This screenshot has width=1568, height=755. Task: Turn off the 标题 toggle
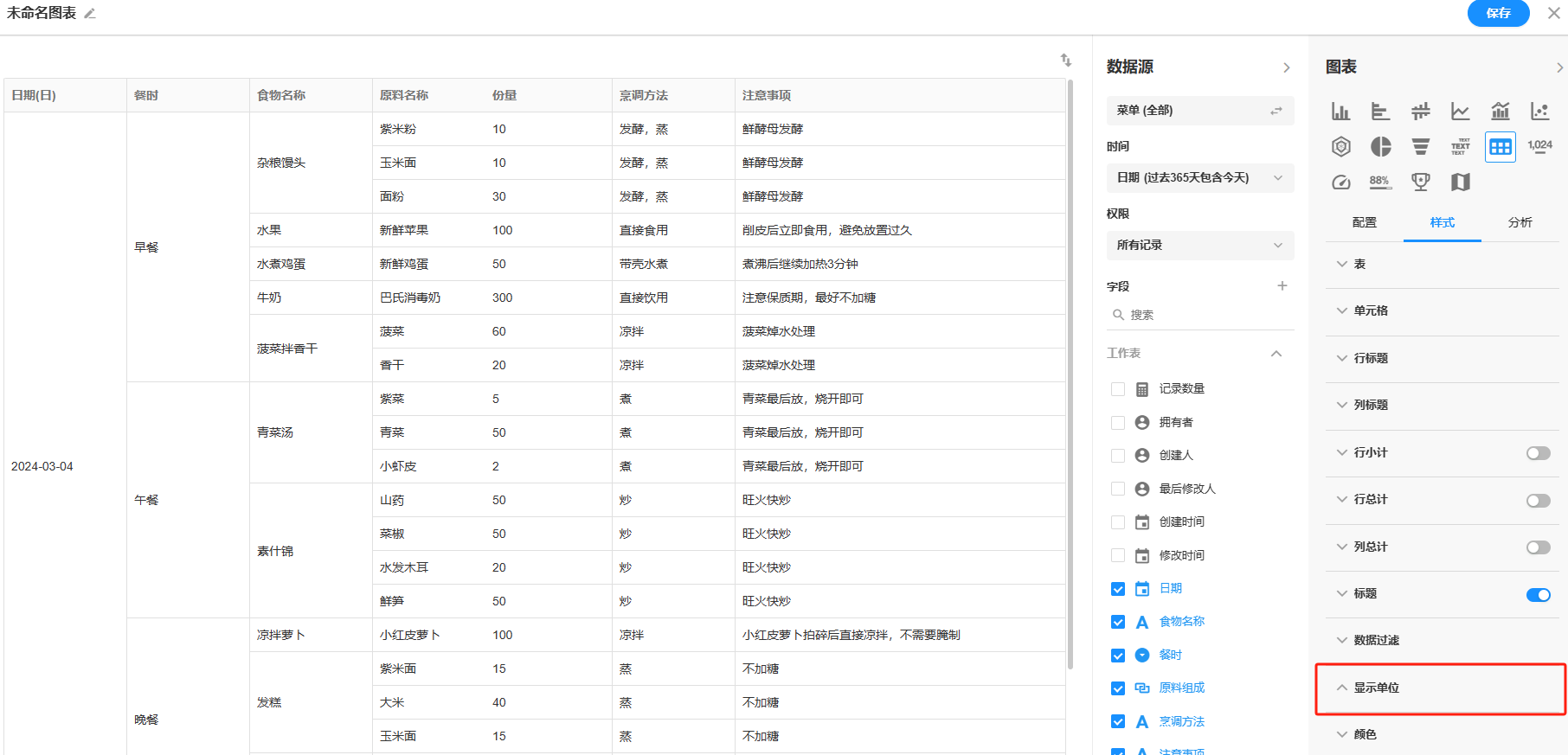pos(1538,594)
